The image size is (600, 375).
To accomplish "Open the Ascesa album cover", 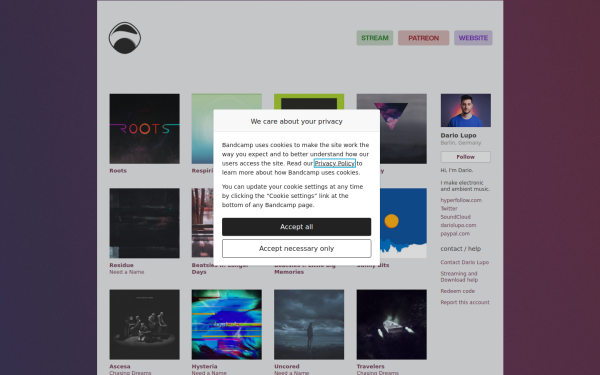I will click(144, 324).
